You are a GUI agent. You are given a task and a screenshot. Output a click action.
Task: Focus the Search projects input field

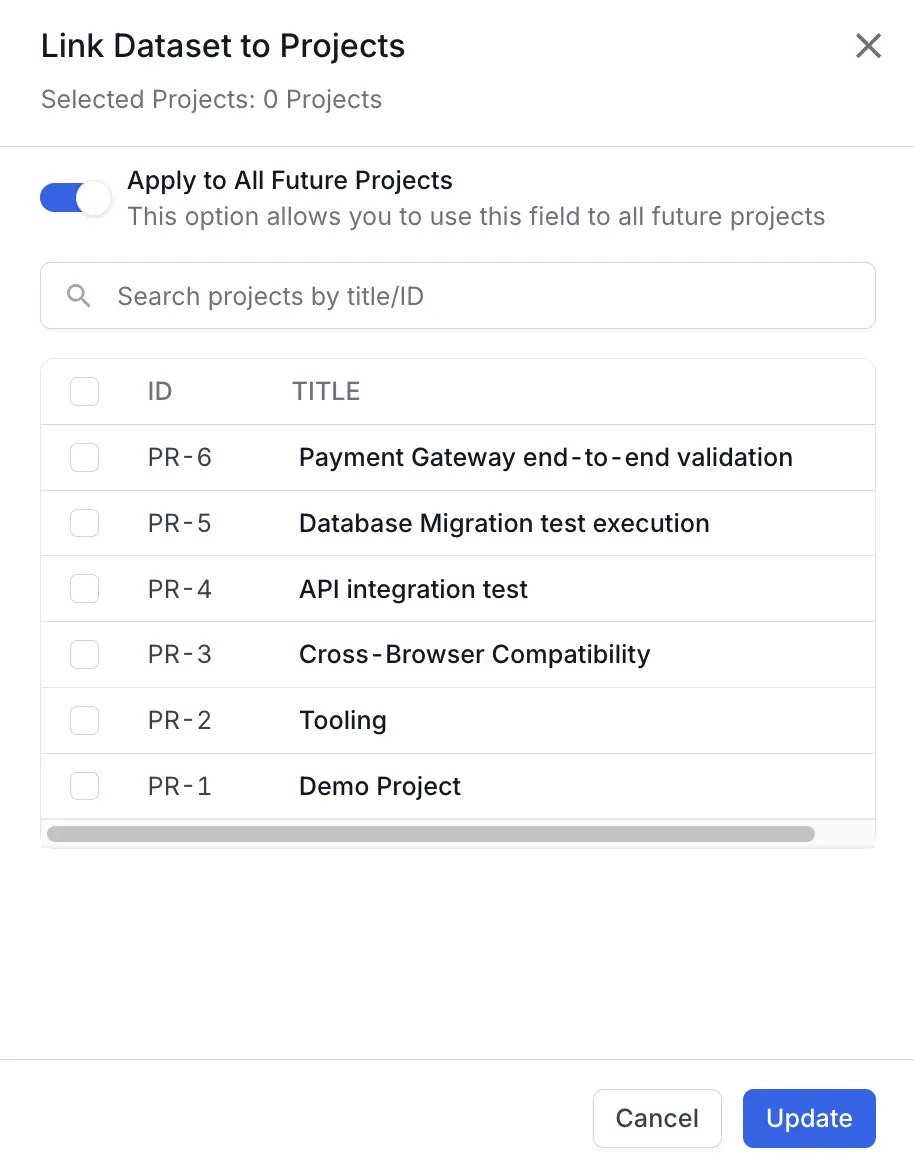[x=480, y=296]
